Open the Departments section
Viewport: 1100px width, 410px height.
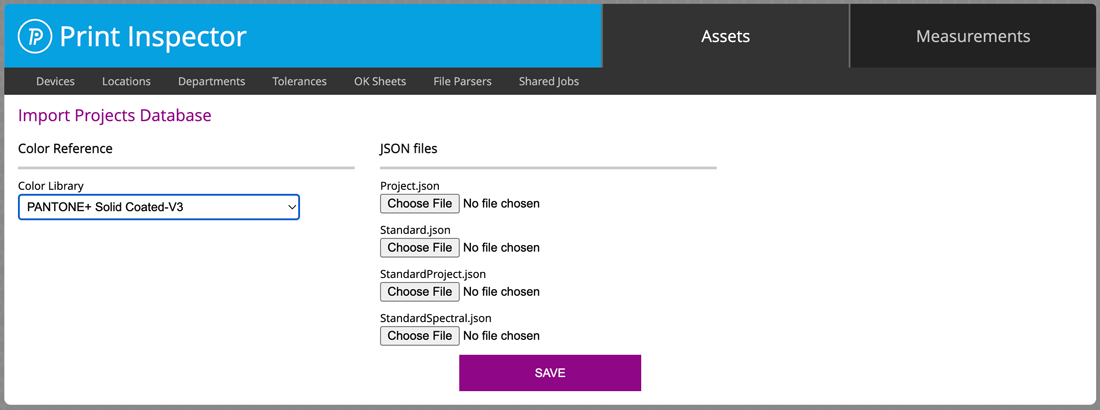tap(211, 81)
